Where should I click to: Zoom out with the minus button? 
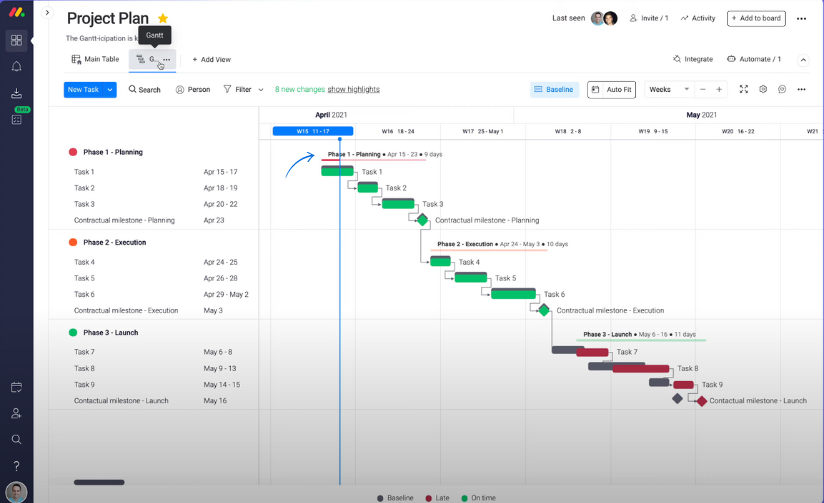[703, 89]
